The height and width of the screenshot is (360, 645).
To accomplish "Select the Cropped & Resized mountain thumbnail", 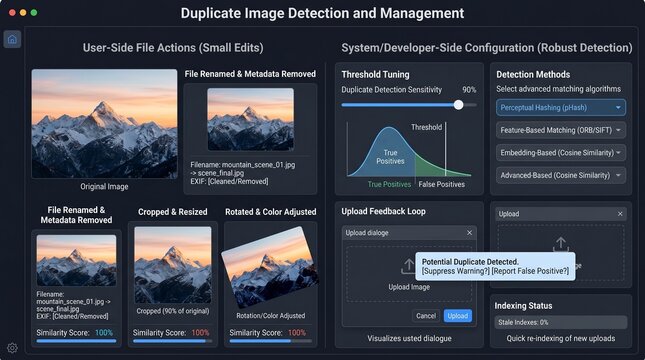I will [173, 265].
